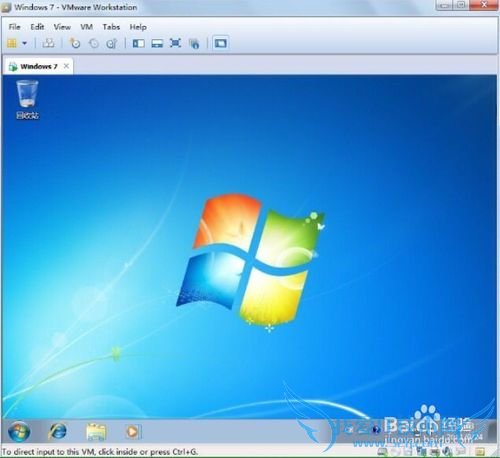
Task: Open the File menu
Action: tap(14, 27)
